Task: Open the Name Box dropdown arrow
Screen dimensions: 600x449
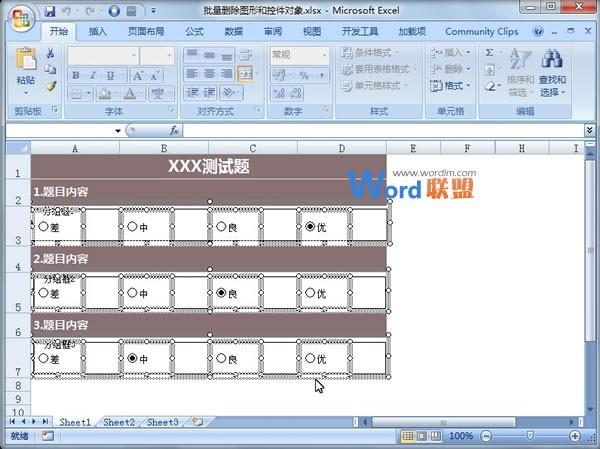Action: pos(117,131)
